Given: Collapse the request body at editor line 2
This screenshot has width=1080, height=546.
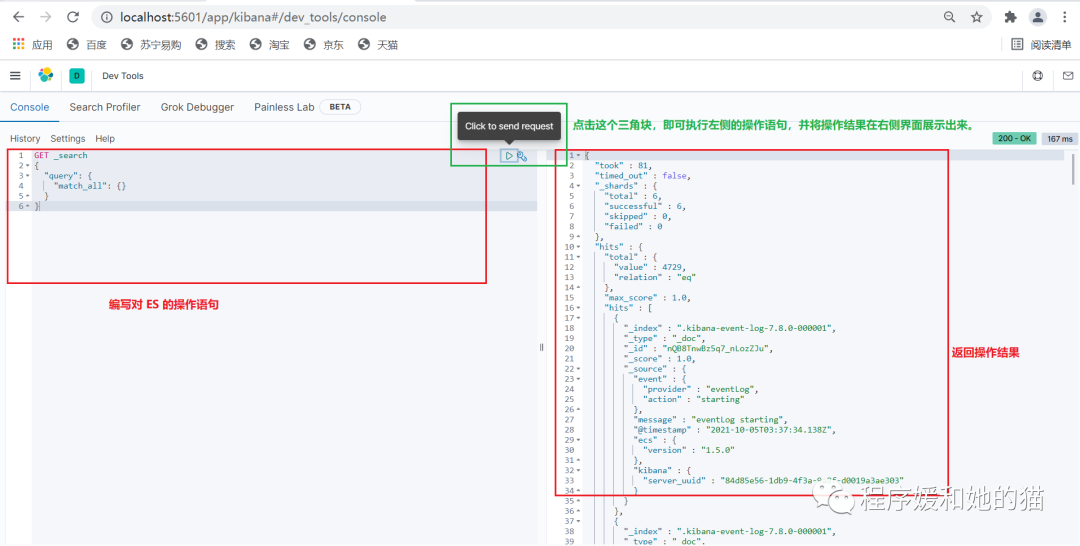Looking at the screenshot, I should point(27,166).
